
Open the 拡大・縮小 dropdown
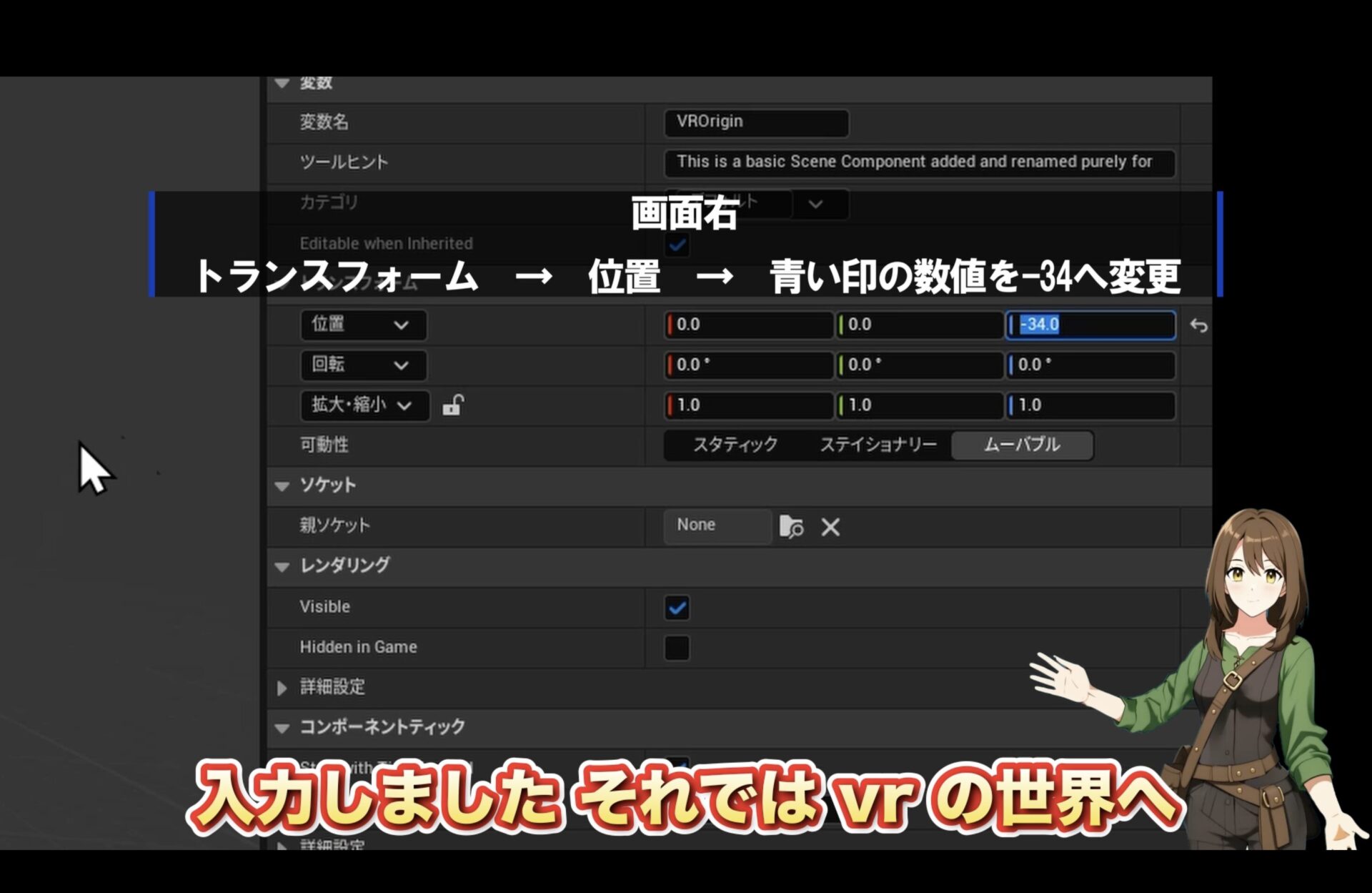[364, 405]
